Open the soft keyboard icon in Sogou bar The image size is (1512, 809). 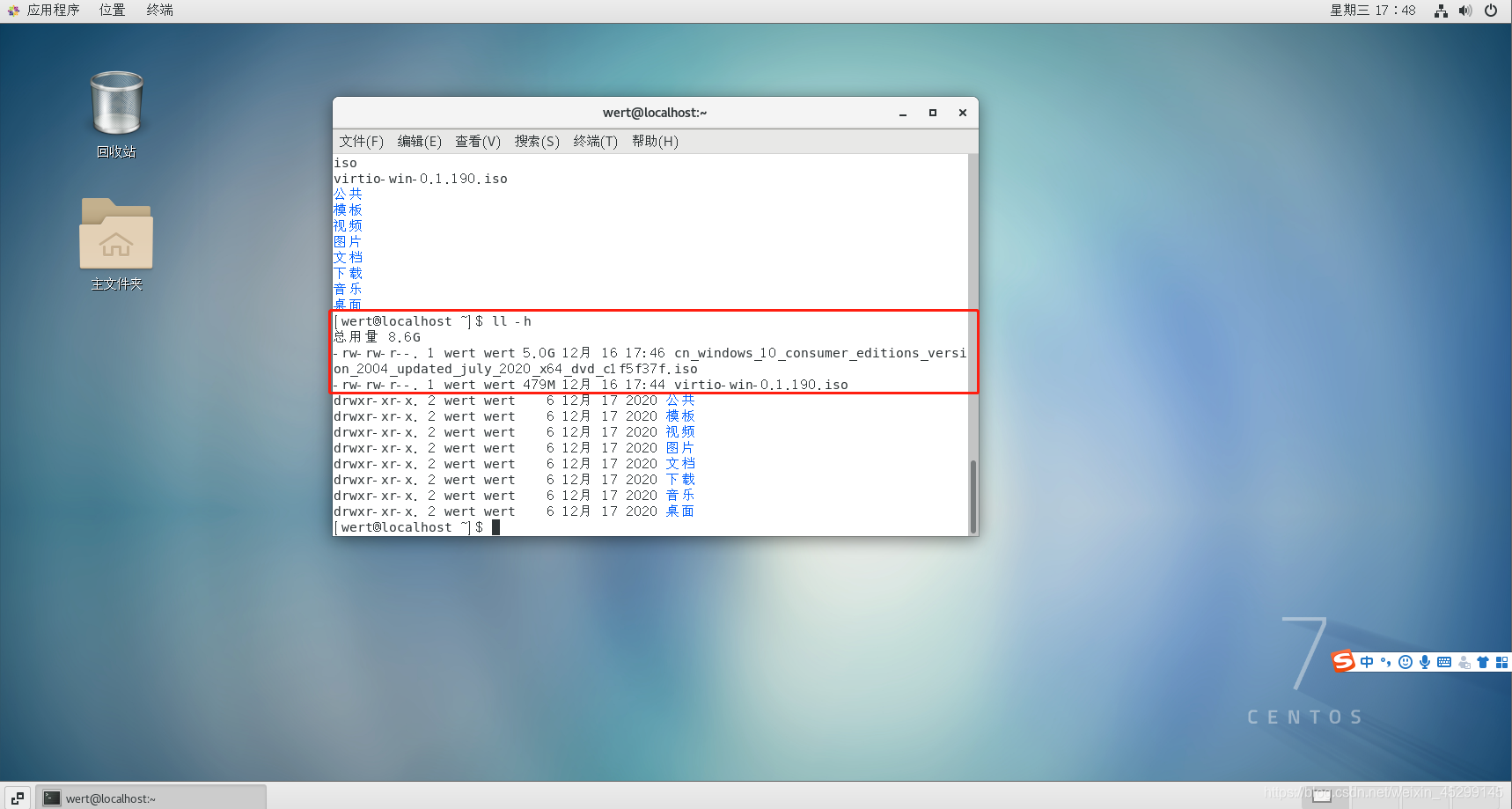click(x=1444, y=662)
